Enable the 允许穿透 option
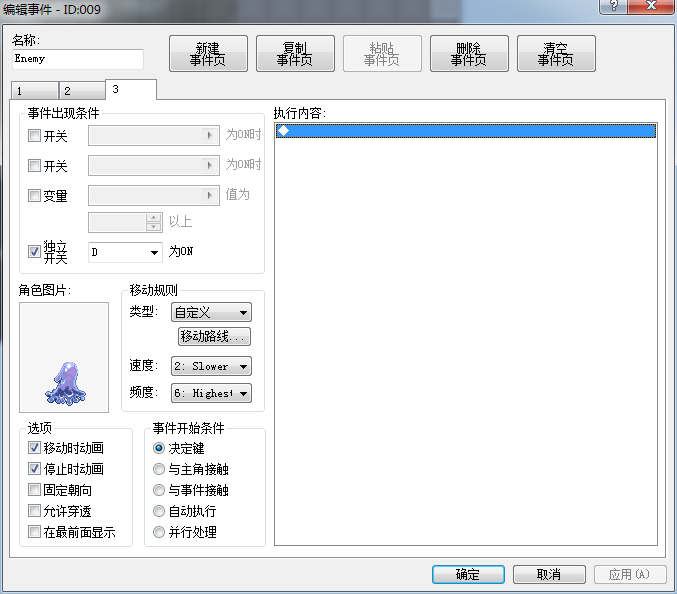The width and height of the screenshot is (677, 594). [34, 511]
